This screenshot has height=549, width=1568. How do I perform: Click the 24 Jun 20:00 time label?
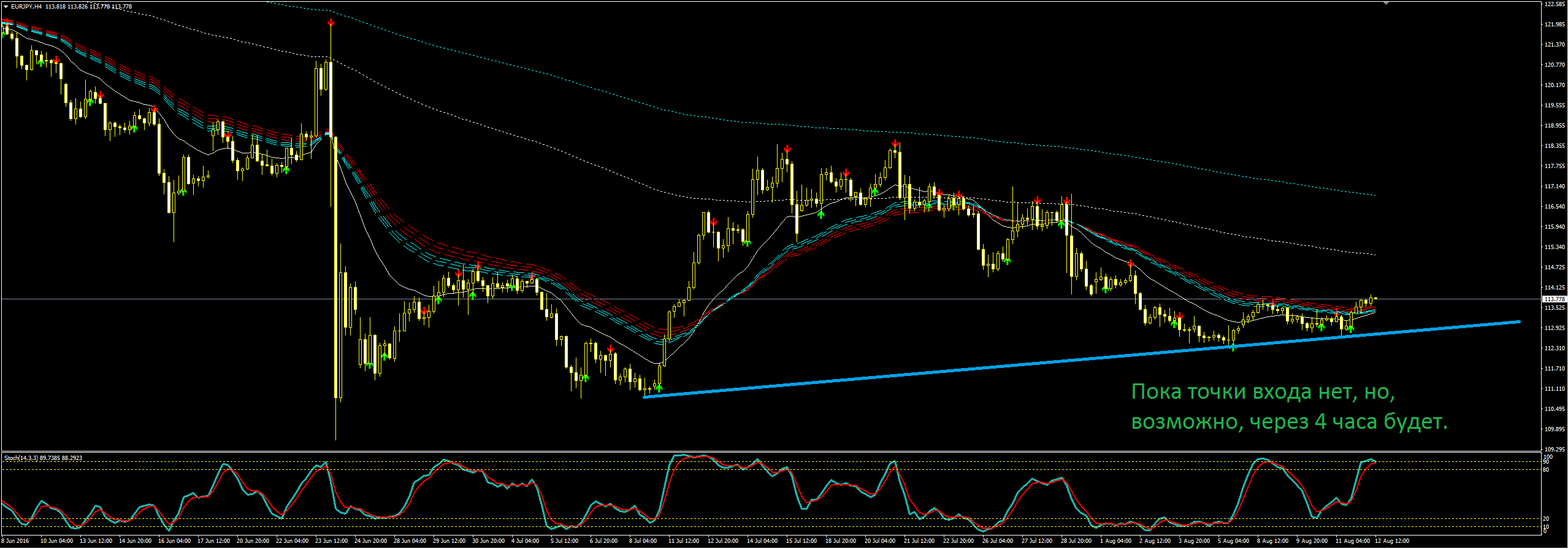[370, 541]
